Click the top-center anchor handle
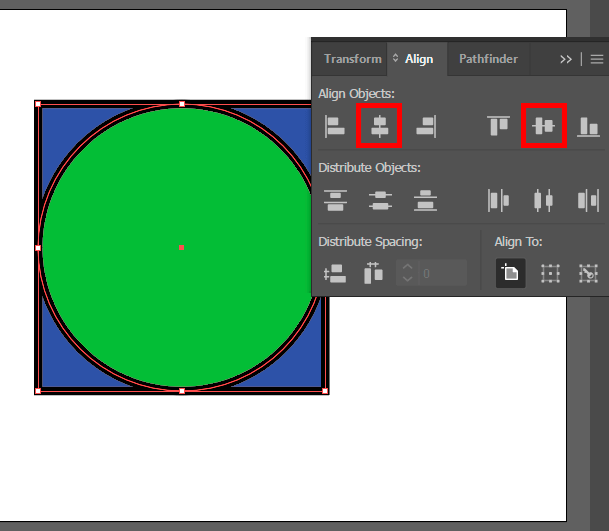This screenshot has width=609, height=531. (x=182, y=104)
